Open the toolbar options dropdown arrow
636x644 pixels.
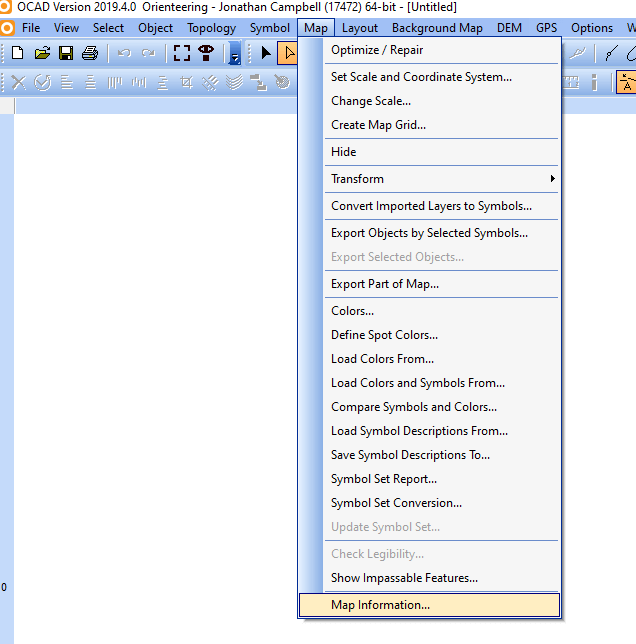coord(234,53)
